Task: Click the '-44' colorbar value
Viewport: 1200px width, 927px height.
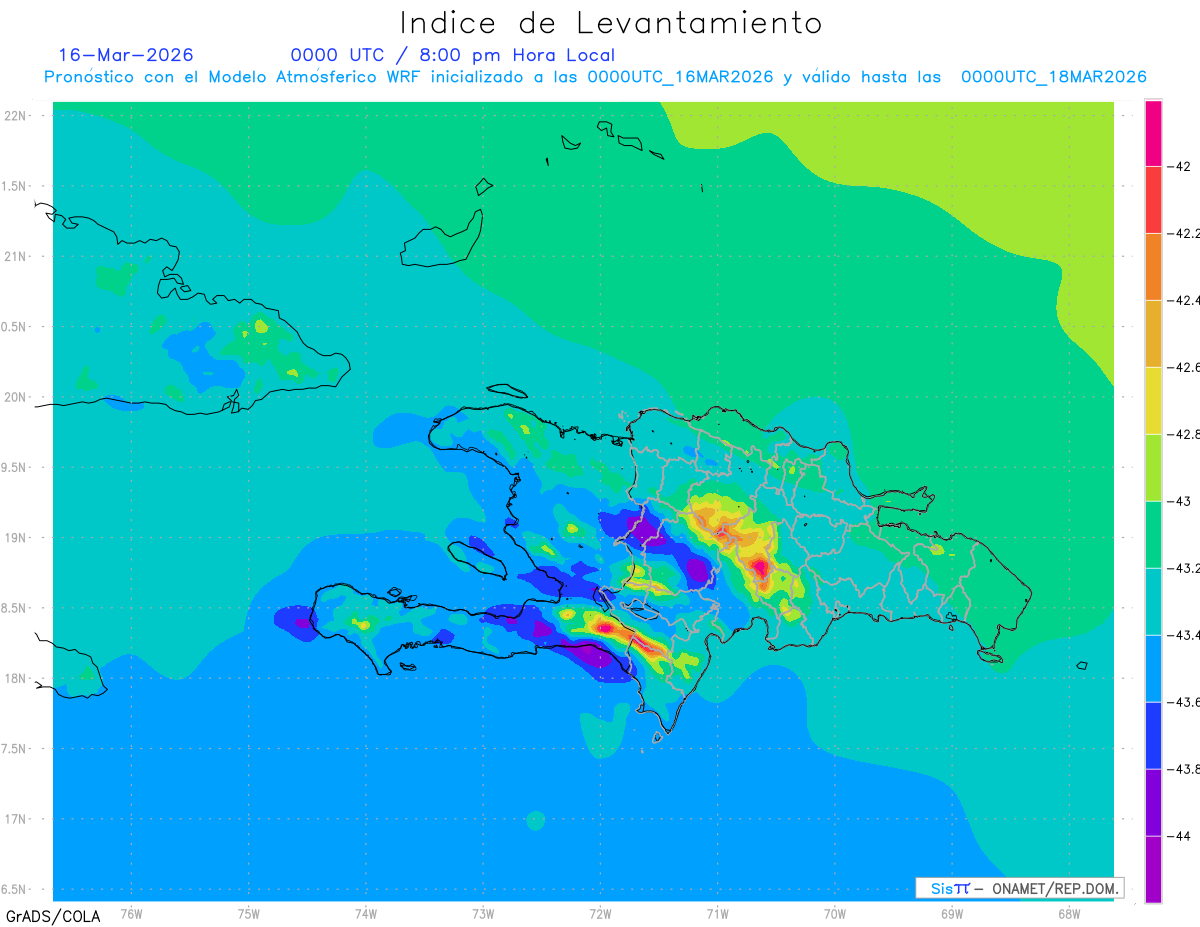Action: point(1181,836)
